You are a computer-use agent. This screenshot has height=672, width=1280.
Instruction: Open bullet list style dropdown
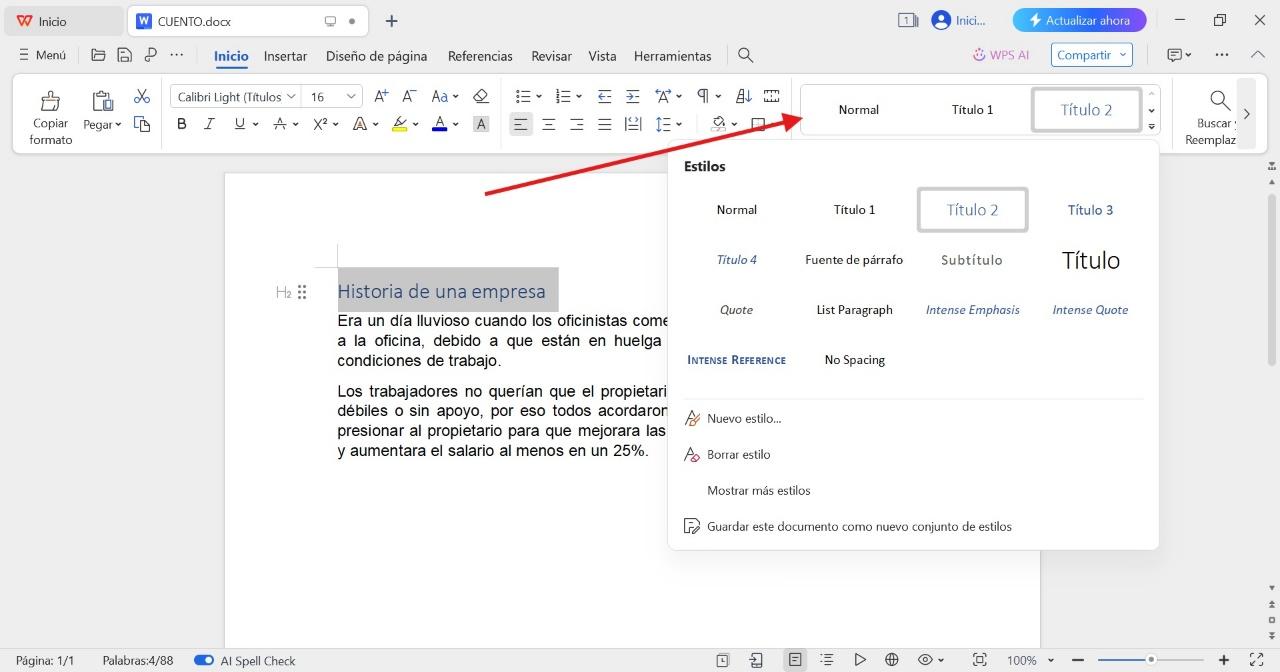pyautogui.click(x=539, y=97)
